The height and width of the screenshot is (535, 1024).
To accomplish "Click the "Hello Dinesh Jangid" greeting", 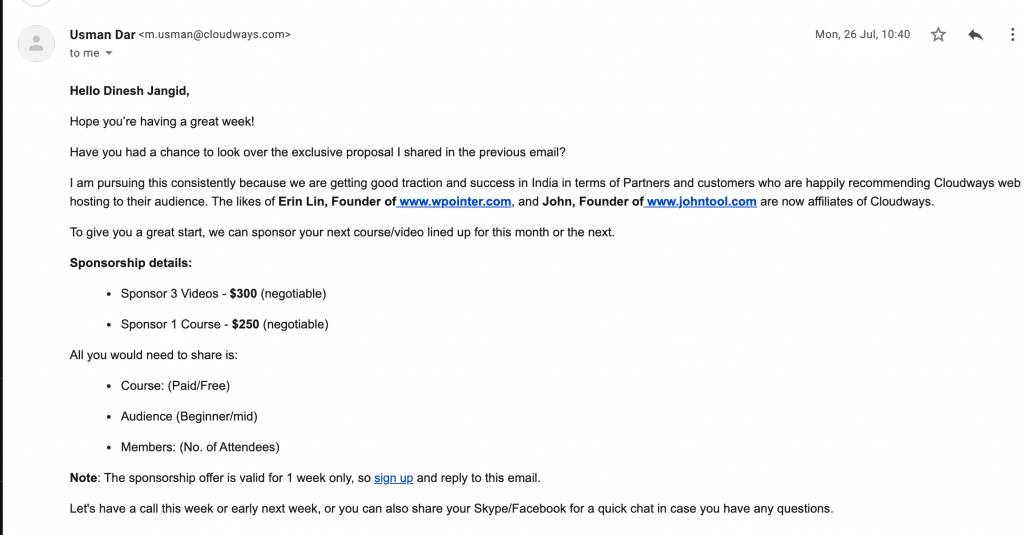I will 129,91.
